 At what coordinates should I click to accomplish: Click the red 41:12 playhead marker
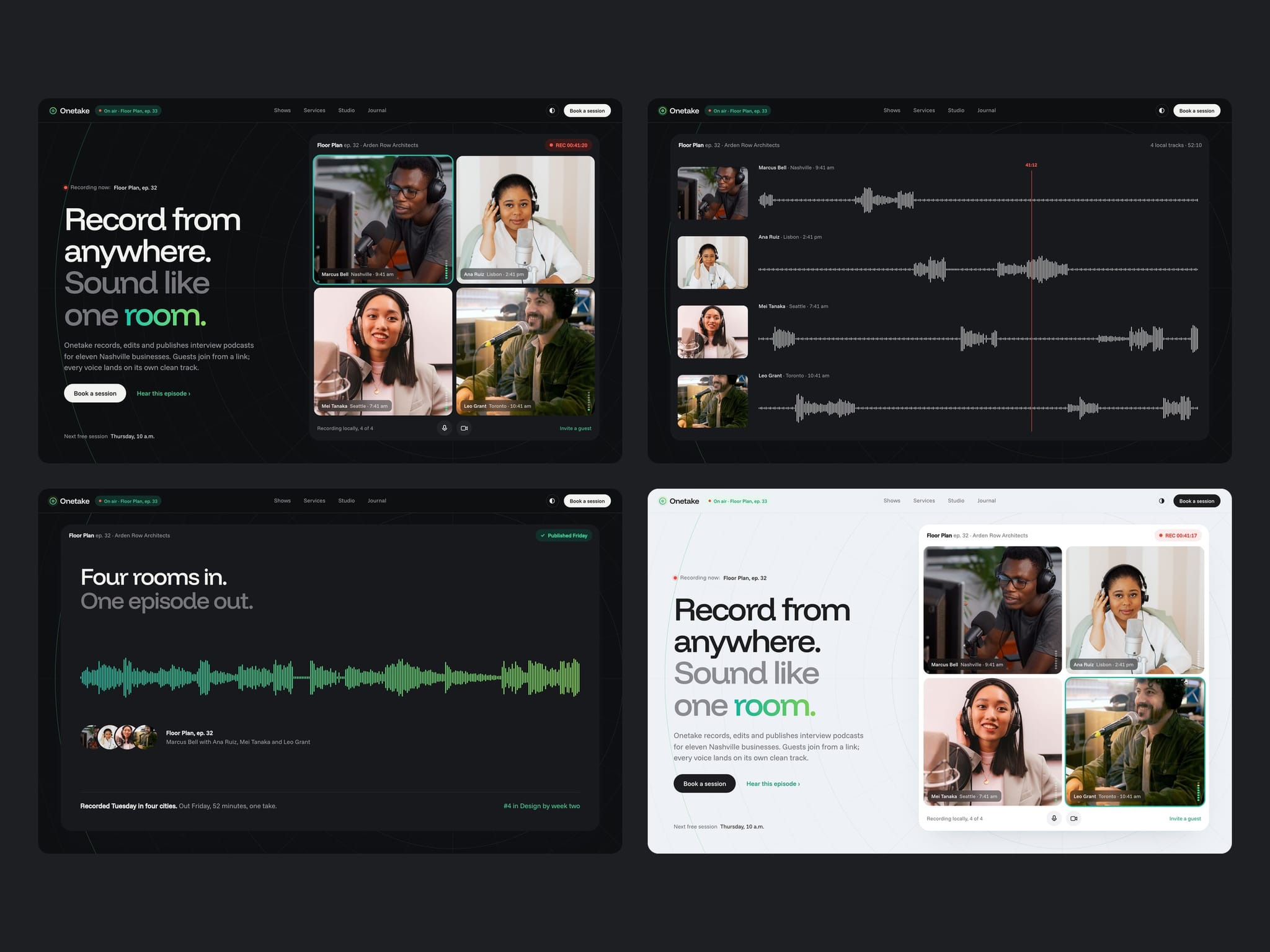pos(1031,165)
